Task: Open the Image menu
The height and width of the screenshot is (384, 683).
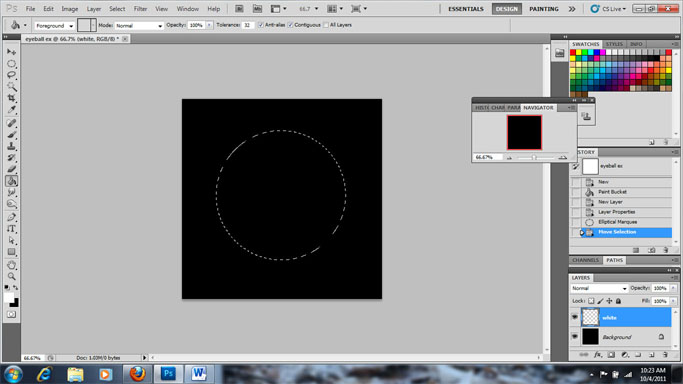Action: click(70, 9)
